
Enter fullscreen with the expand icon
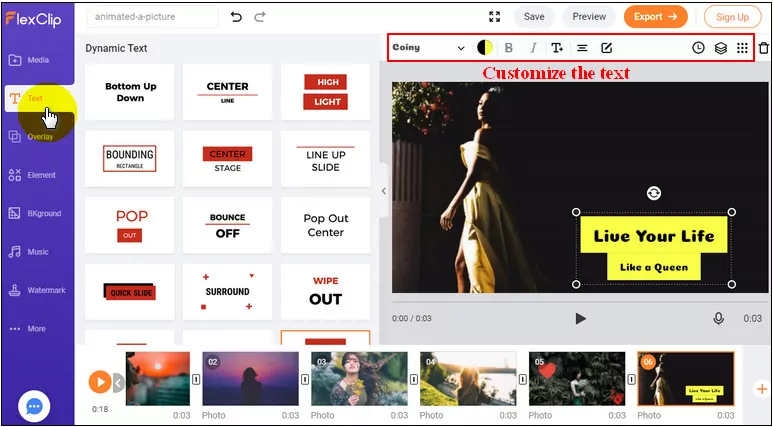pyautogui.click(x=494, y=17)
